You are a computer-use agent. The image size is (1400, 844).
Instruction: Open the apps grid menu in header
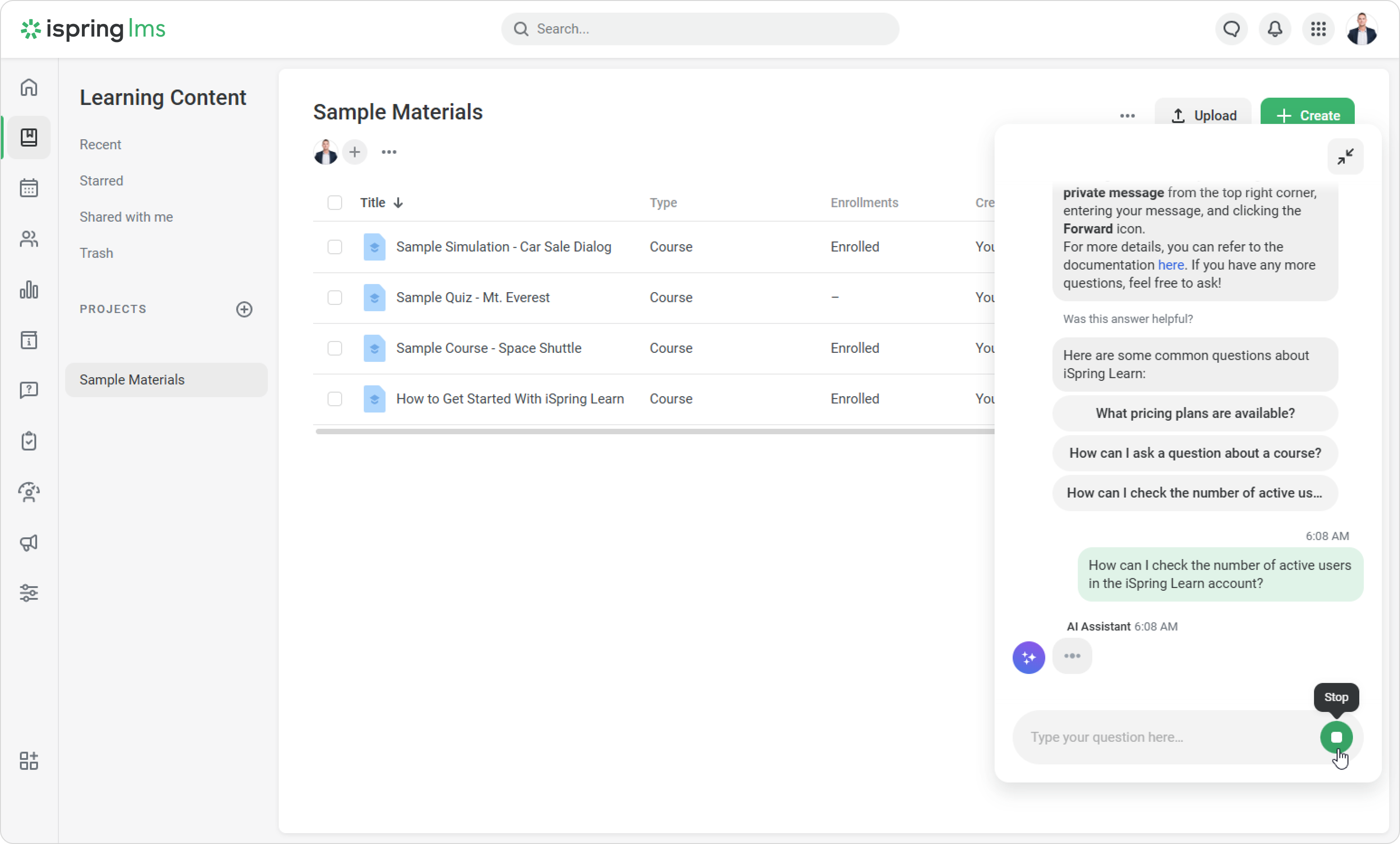1318,29
